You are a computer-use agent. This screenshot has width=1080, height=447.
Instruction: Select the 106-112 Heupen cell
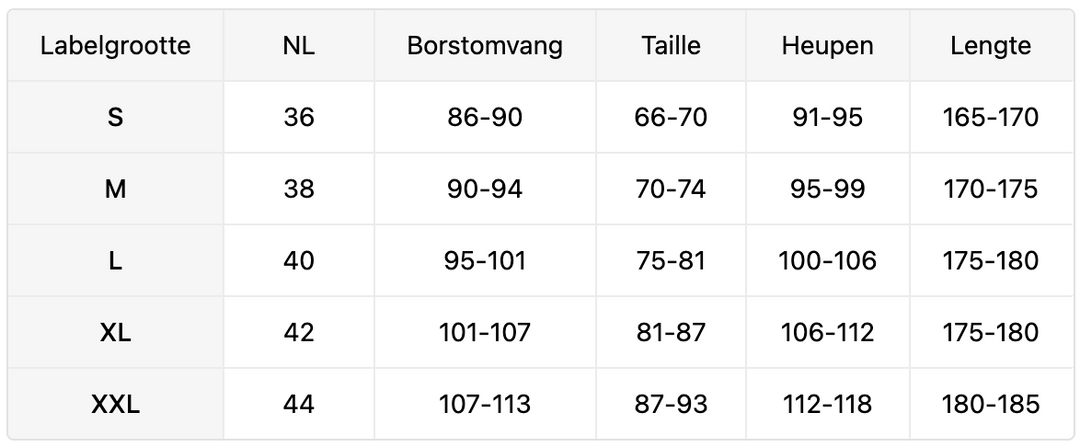(x=827, y=332)
